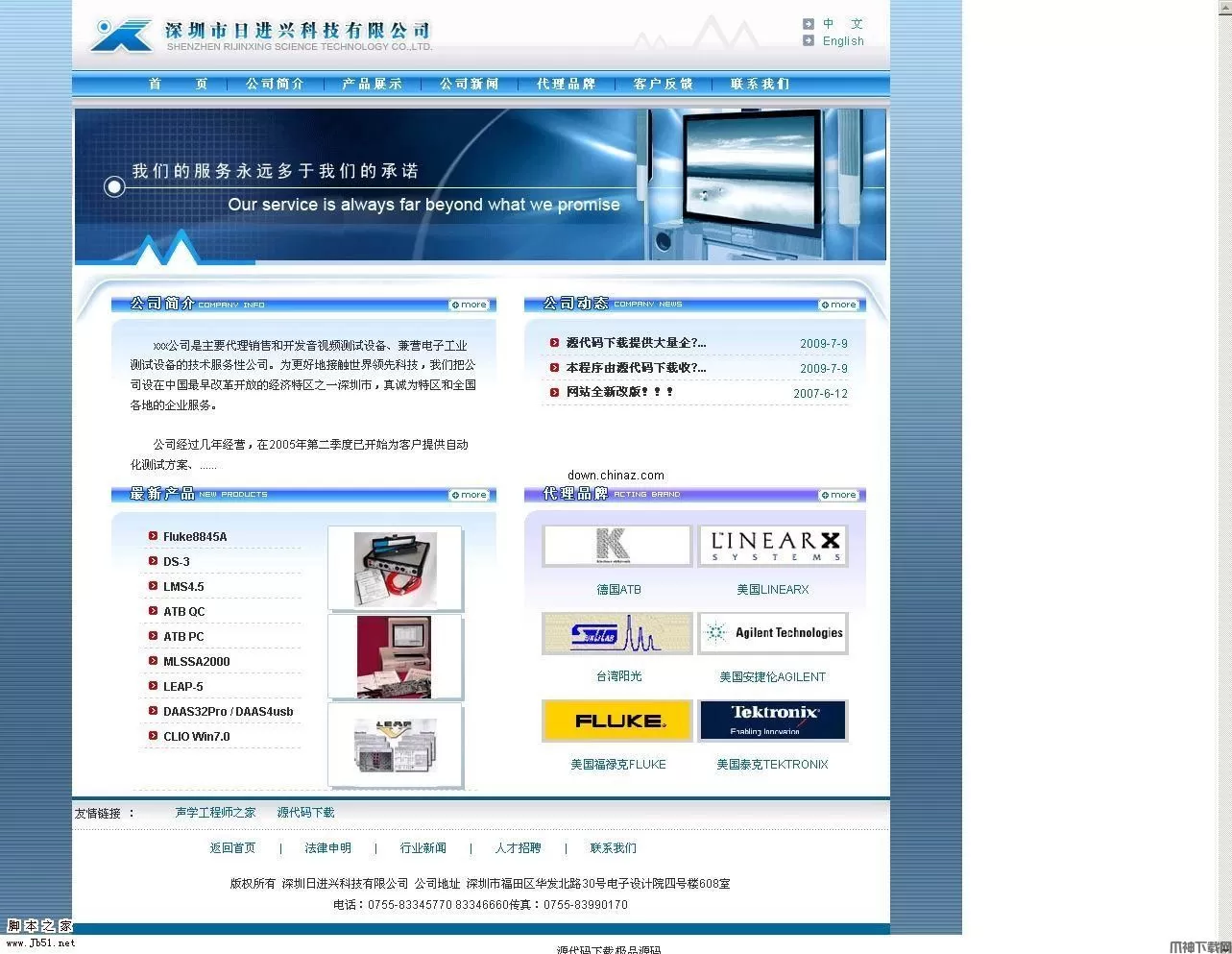Click the FLUKE brand logo
This screenshot has width=1232, height=954.
pos(616,721)
